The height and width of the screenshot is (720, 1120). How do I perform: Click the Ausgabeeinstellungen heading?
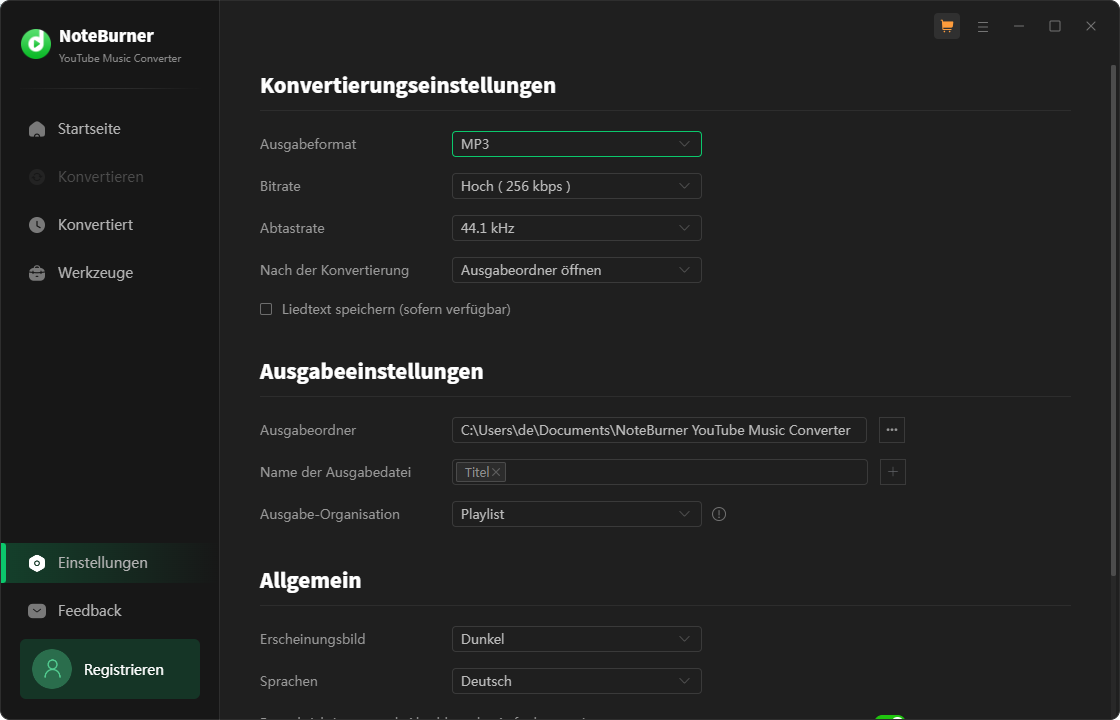click(371, 371)
